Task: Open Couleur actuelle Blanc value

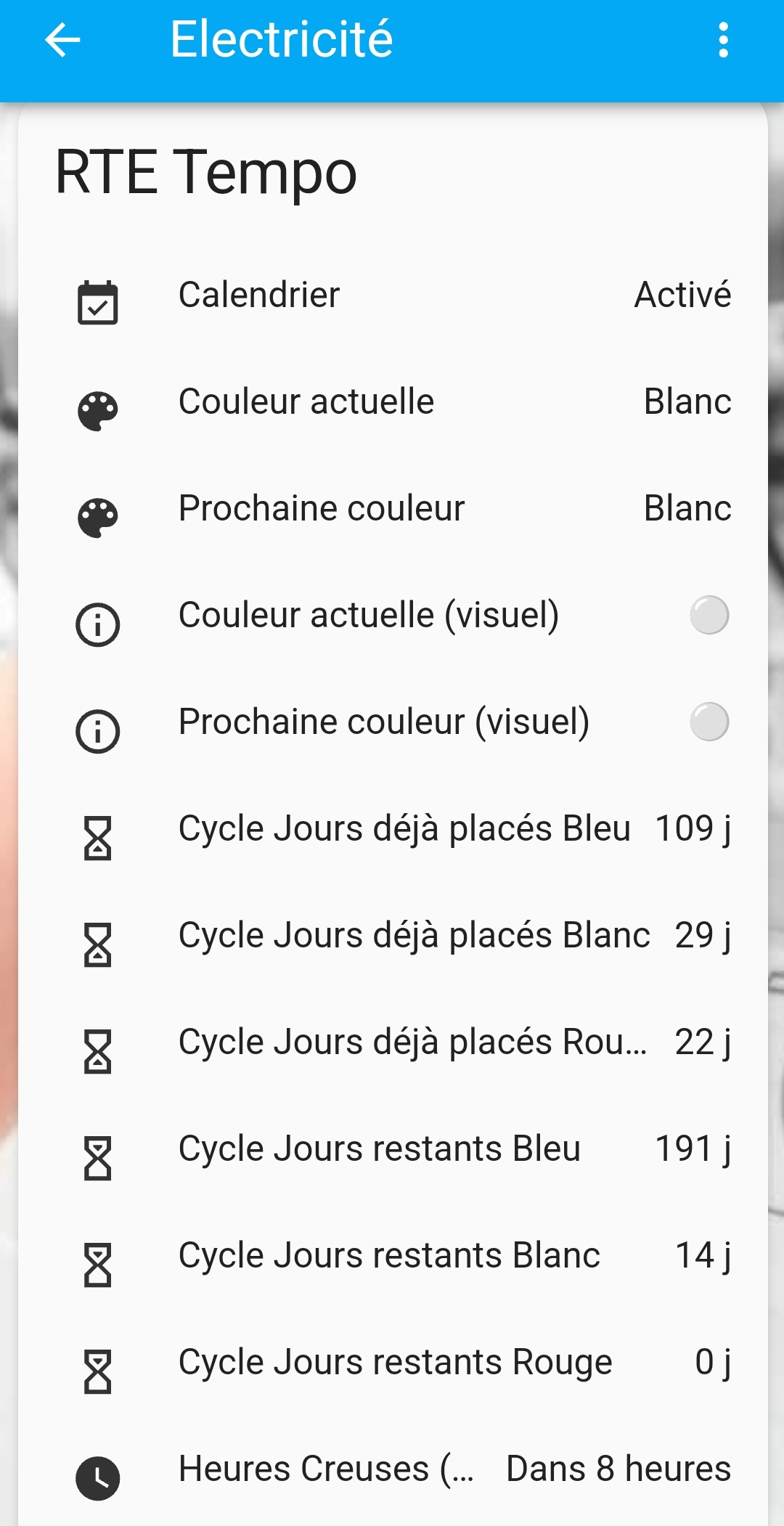Action: click(x=687, y=401)
